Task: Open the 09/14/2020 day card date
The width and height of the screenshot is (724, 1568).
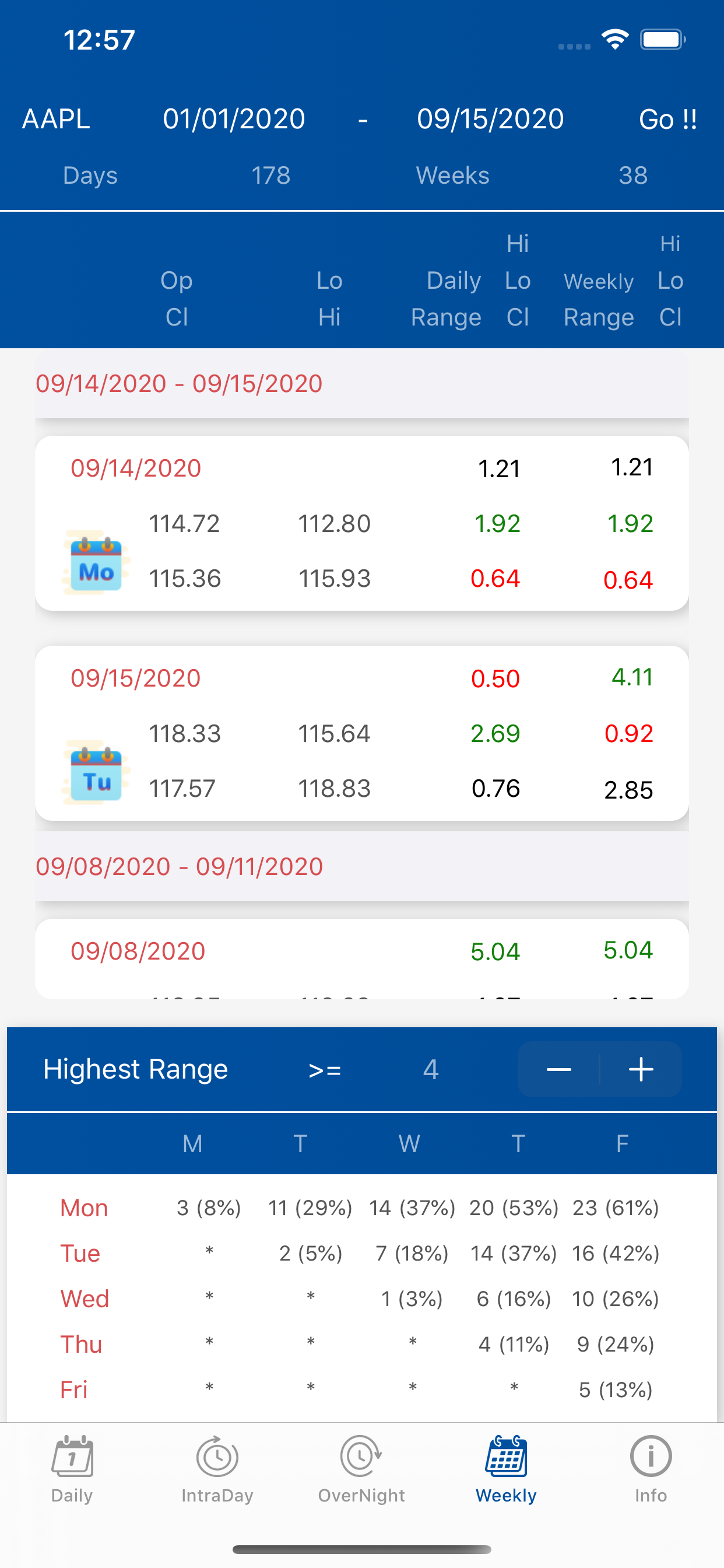Action: pyautogui.click(x=136, y=468)
